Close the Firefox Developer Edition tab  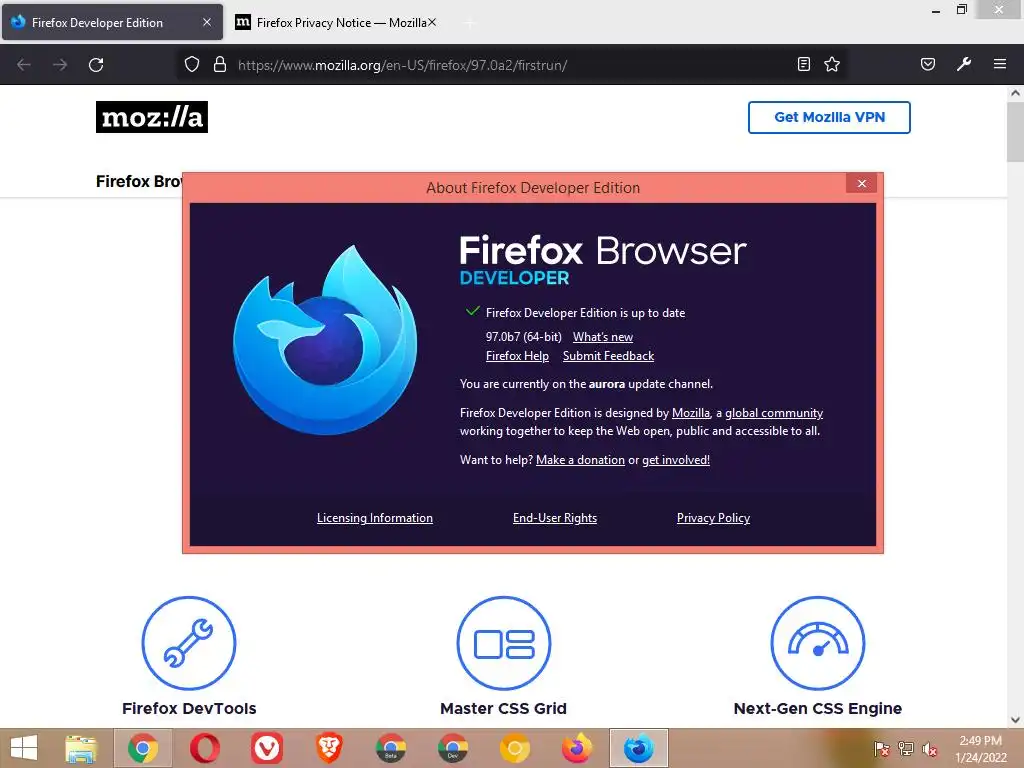pos(207,22)
